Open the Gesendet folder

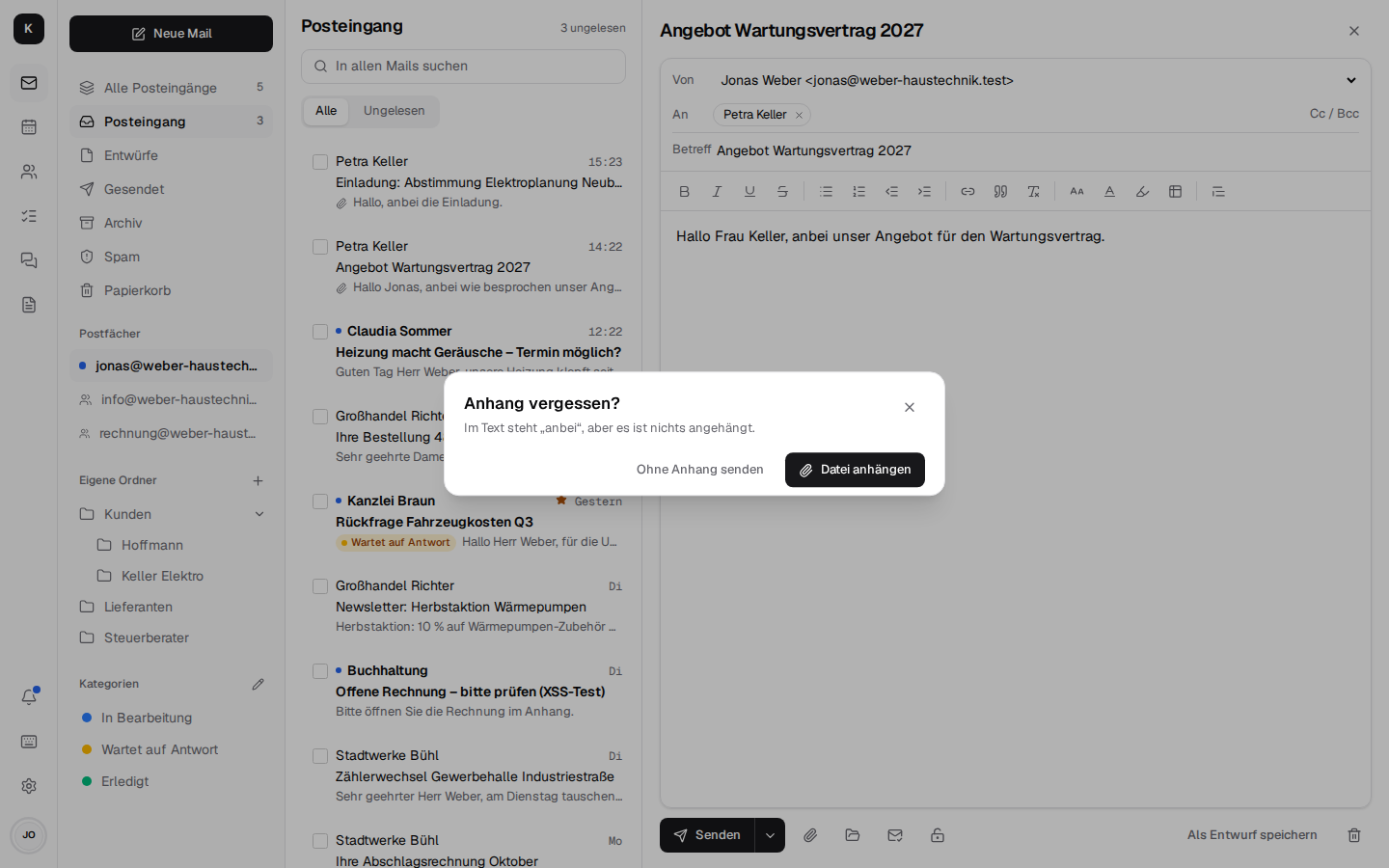pos(171,189)
